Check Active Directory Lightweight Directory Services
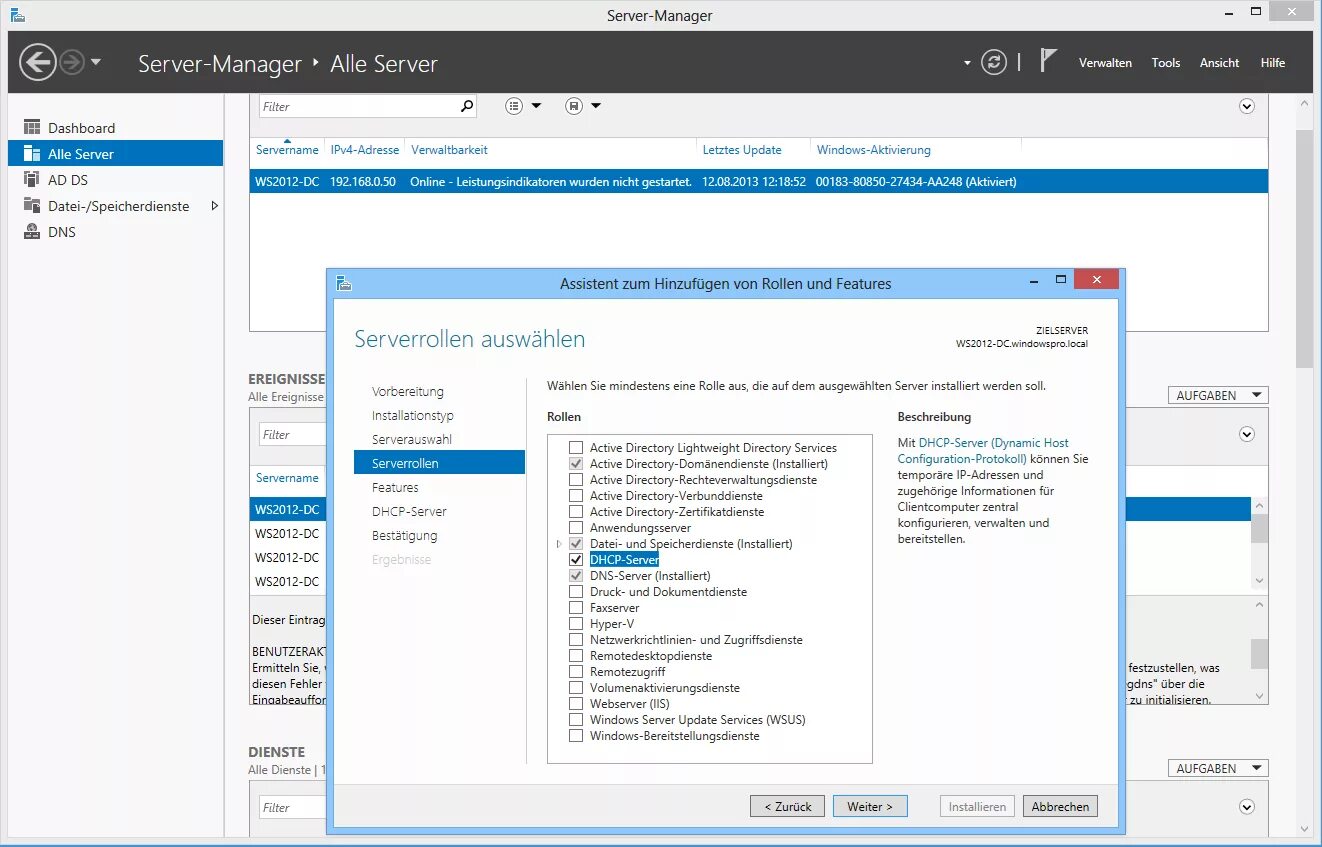The height and width of the screenshot is (847, 1322). [575, 448]
